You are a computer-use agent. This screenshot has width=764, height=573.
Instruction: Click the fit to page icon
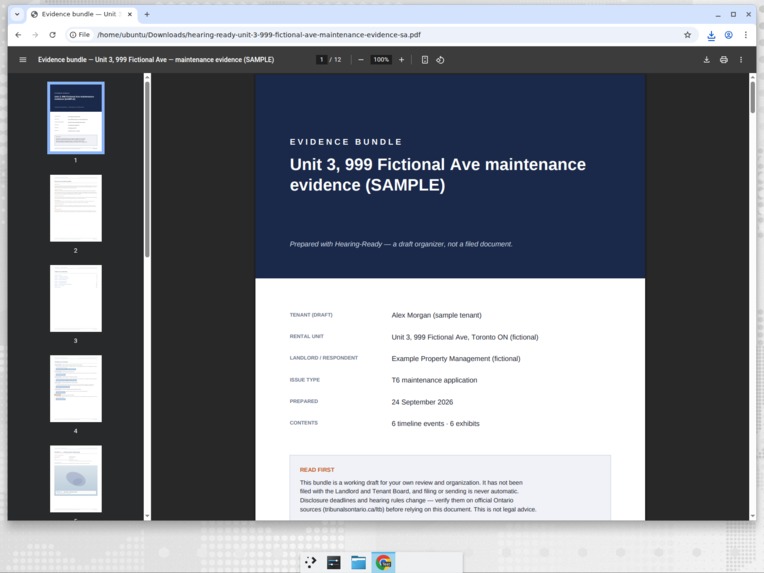pos(425,59)
